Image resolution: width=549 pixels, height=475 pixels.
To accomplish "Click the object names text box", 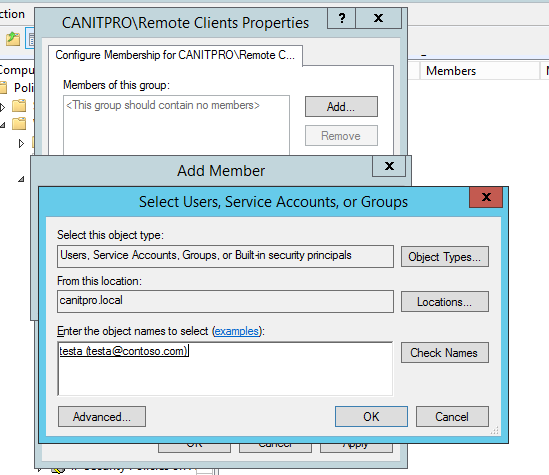I will click(225, 369).
